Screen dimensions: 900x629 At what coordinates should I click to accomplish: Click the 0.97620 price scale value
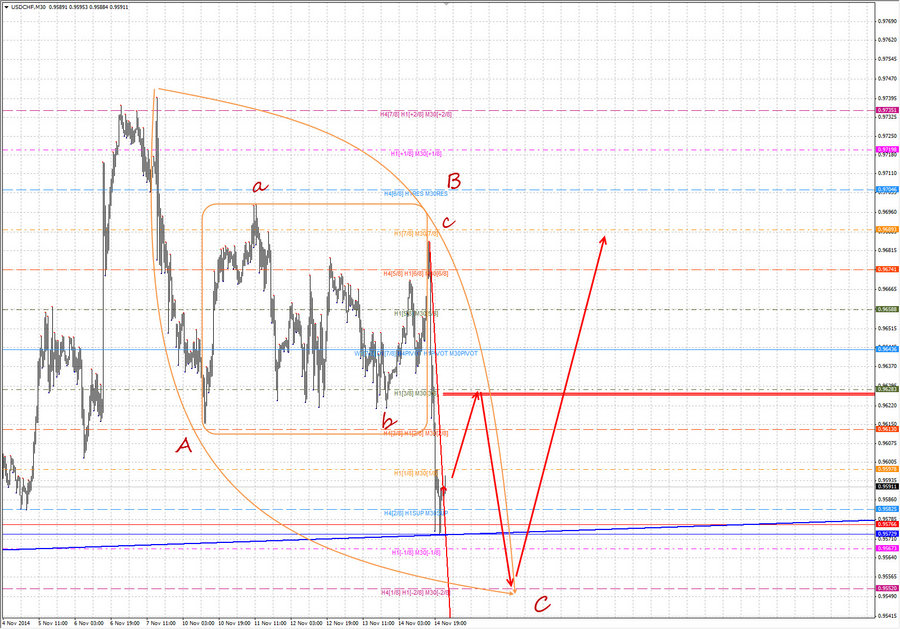pyautogui.click(x=887, y=40)
